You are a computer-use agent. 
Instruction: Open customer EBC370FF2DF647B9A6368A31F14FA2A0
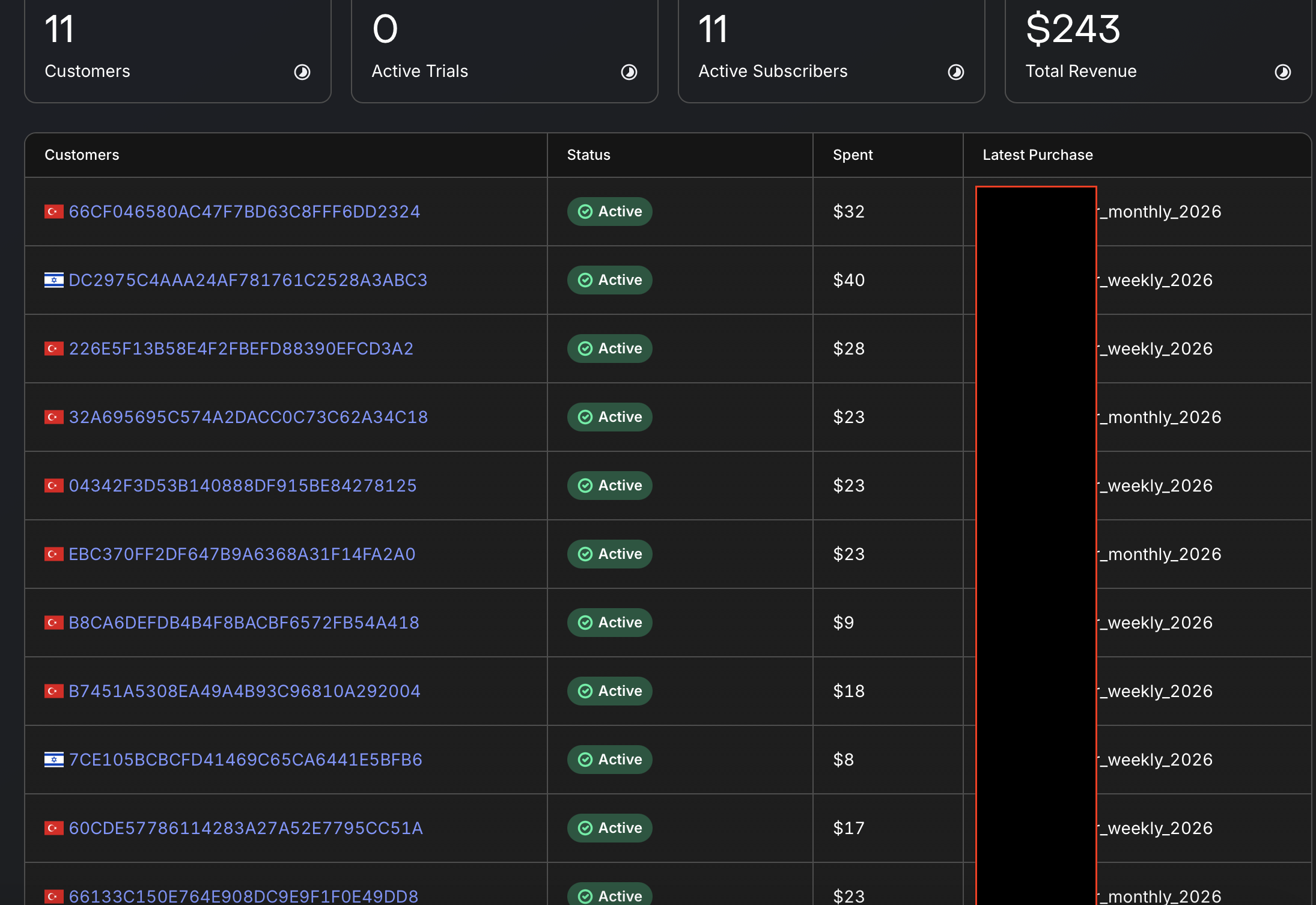tap(242, 554)
